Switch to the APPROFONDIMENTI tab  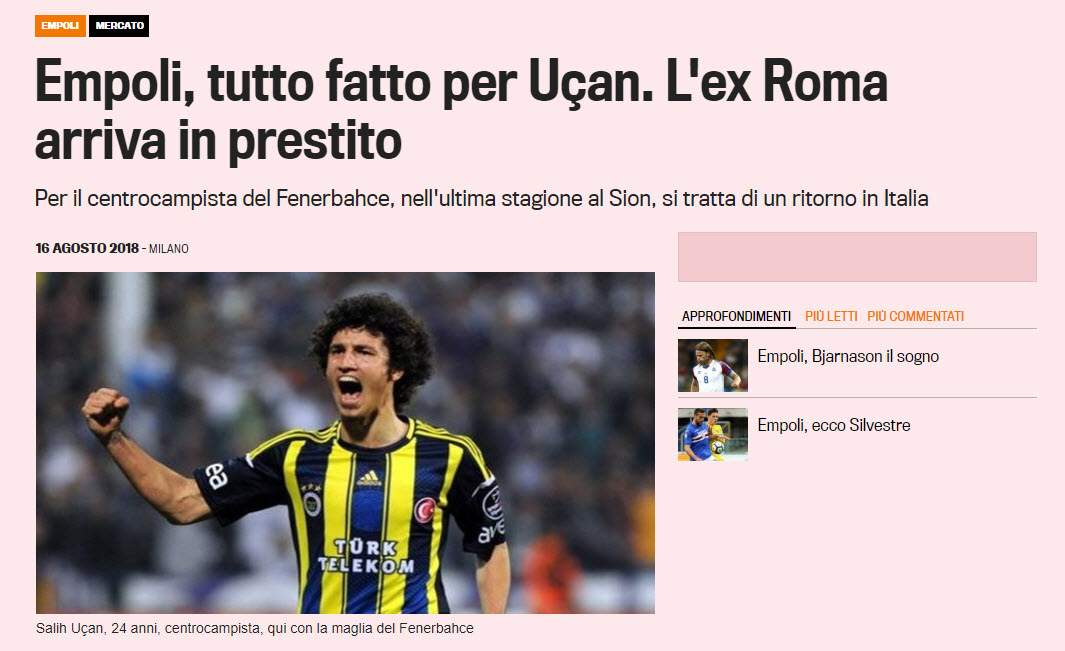point(736,317)
